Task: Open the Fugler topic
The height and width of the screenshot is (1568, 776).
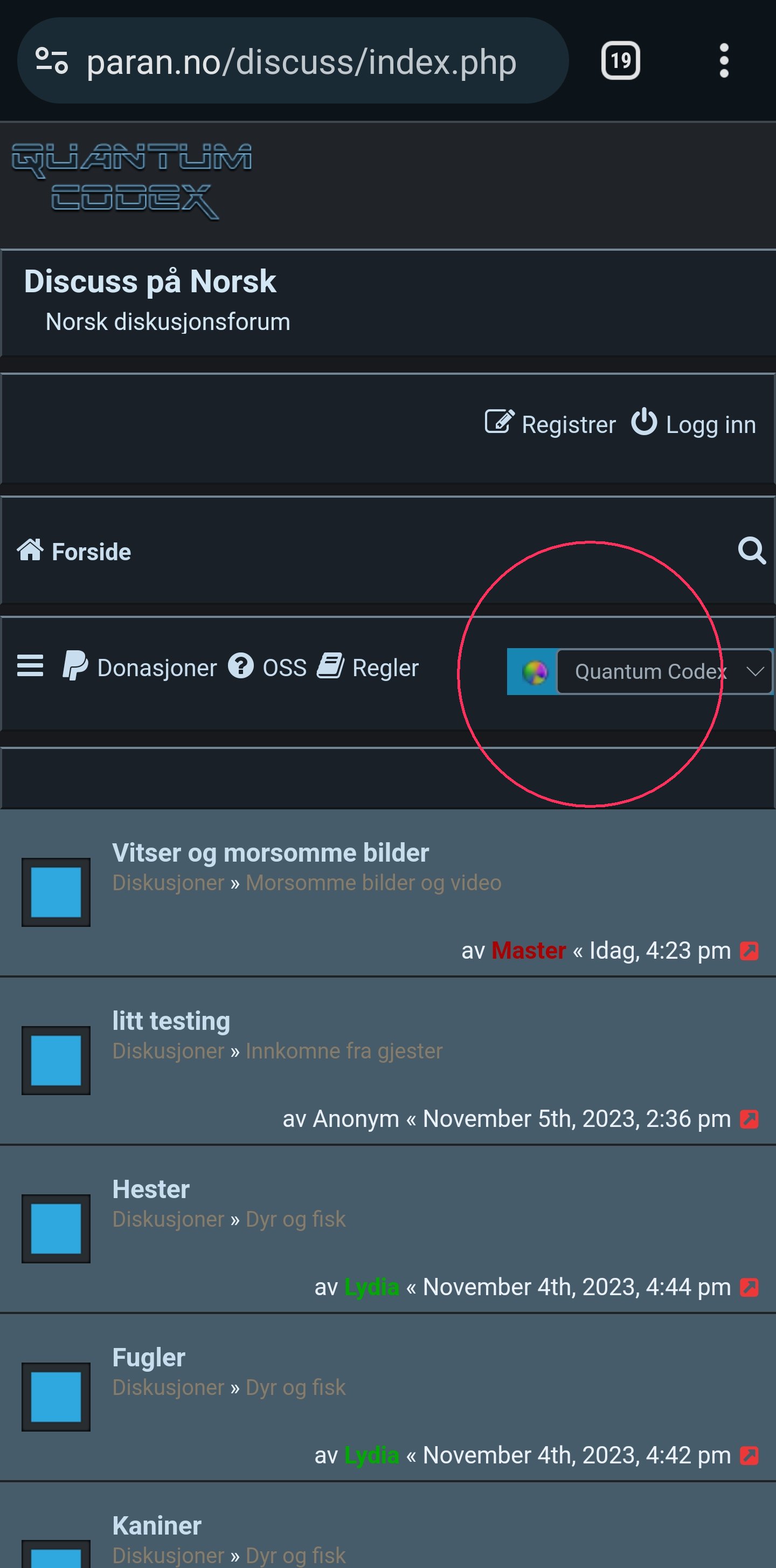Action: [x=149, y=1357]
